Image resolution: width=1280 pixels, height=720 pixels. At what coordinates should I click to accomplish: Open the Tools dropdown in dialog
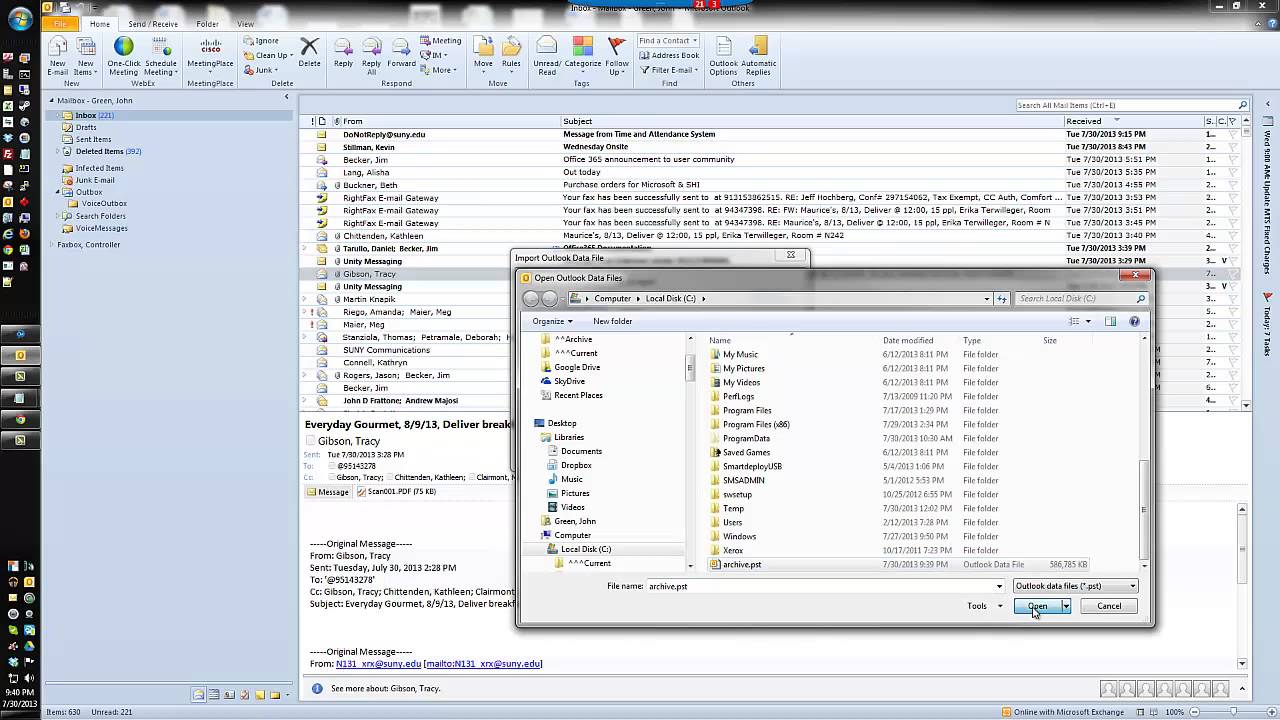[984, 606]
